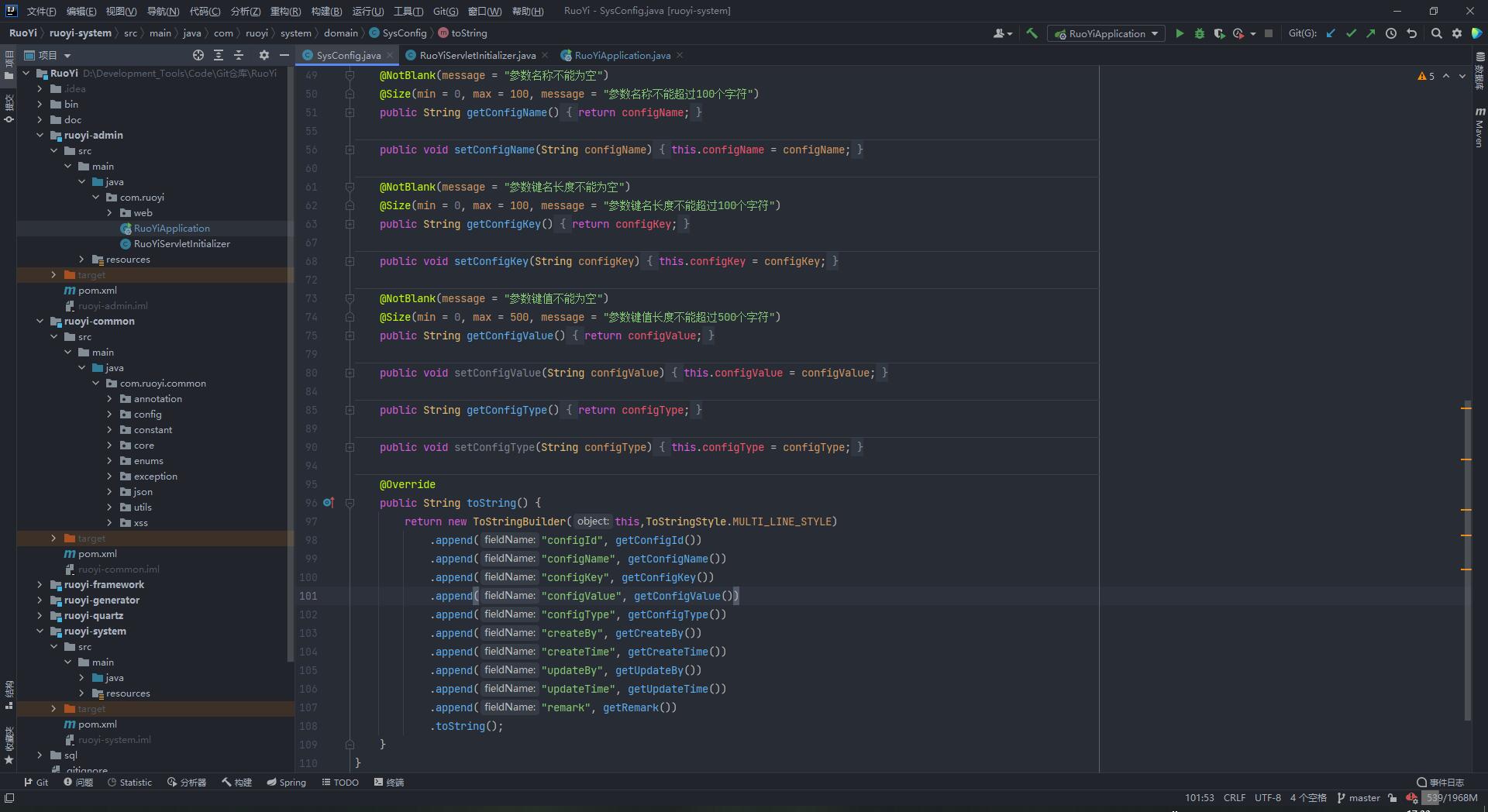Expand the web package under com.ruoyi

[x=109, y=213]
